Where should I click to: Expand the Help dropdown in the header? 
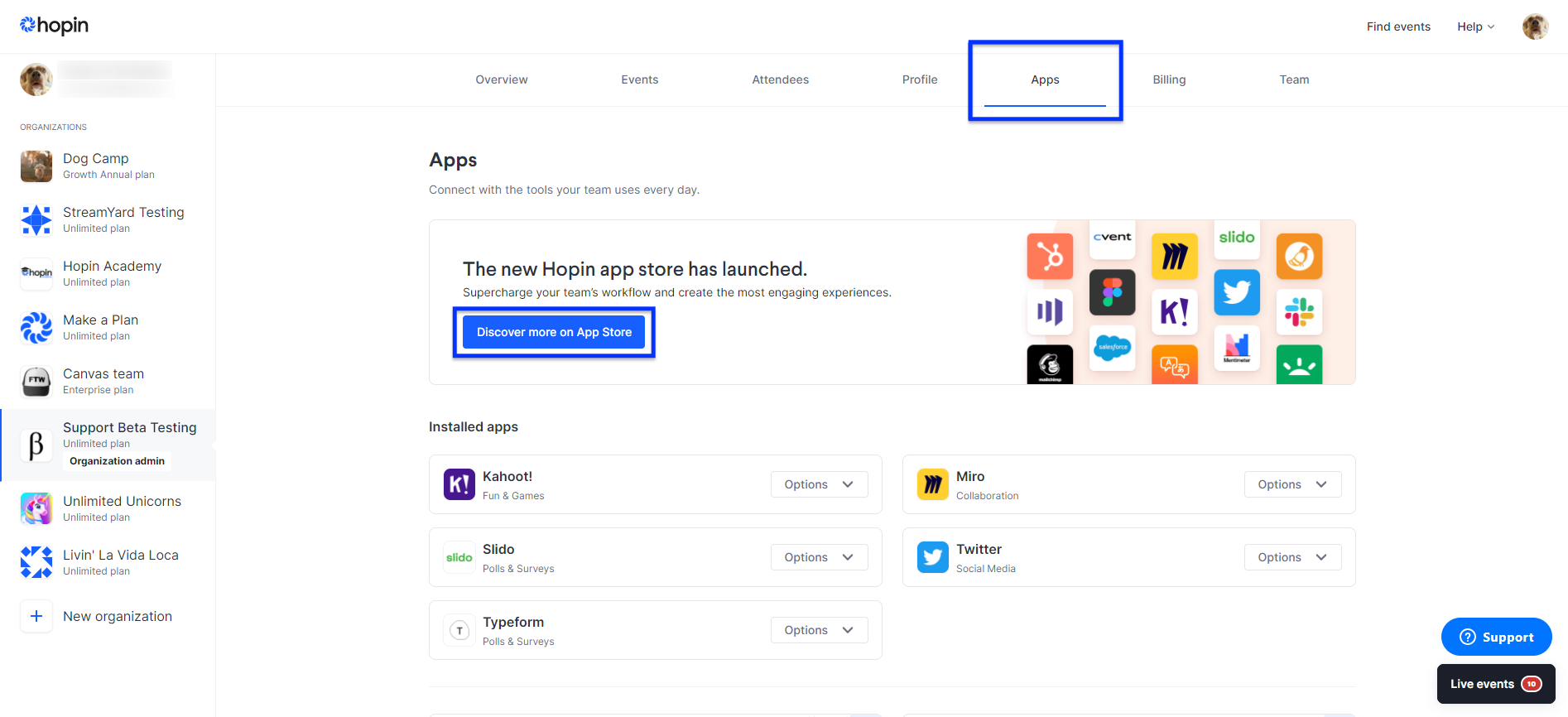[x=1475, y=26]
